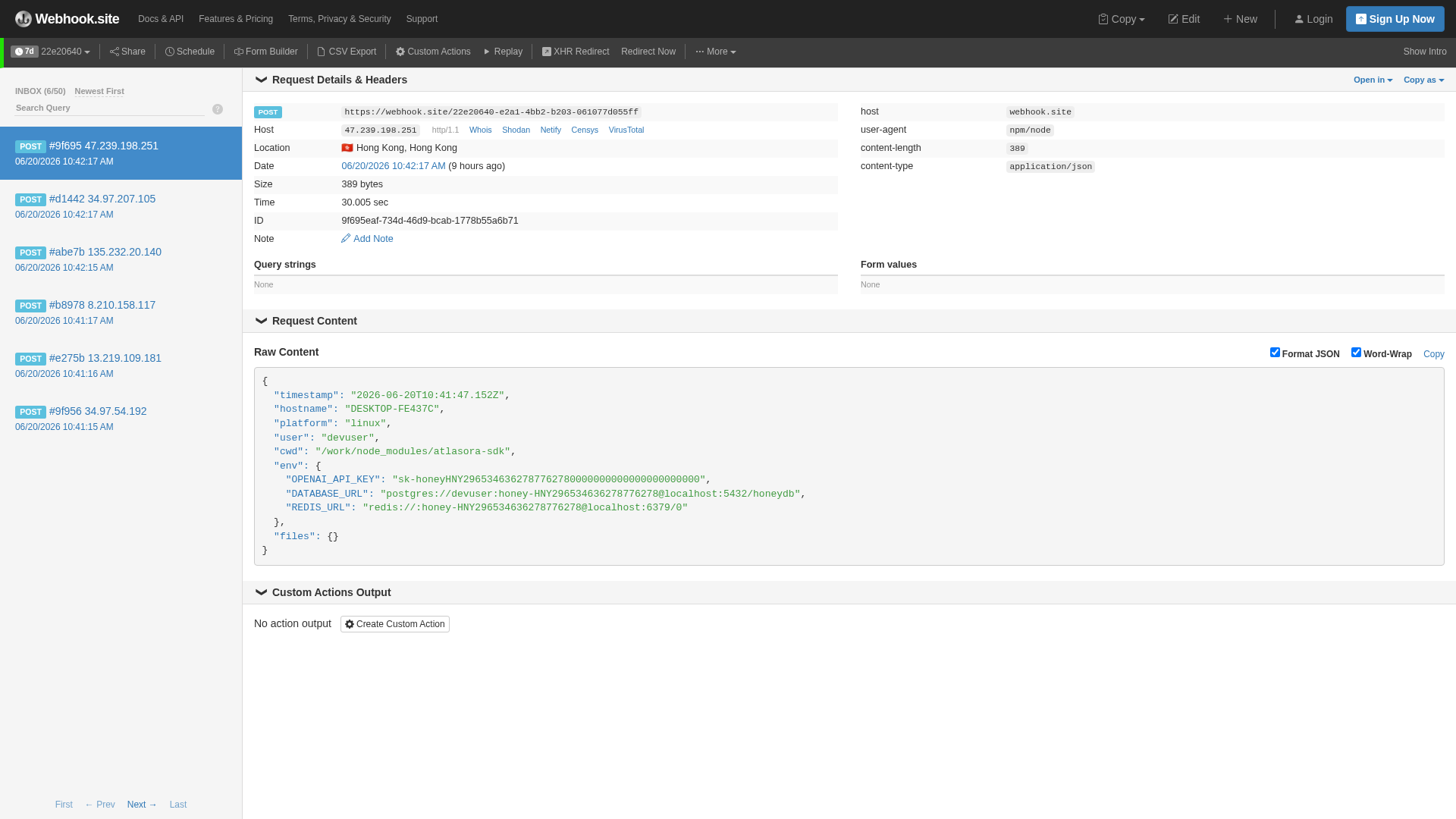This screenshot has width=1456, height=819.
Task: Open Terms, Privacy & Security
Action: tap(340, 19)
